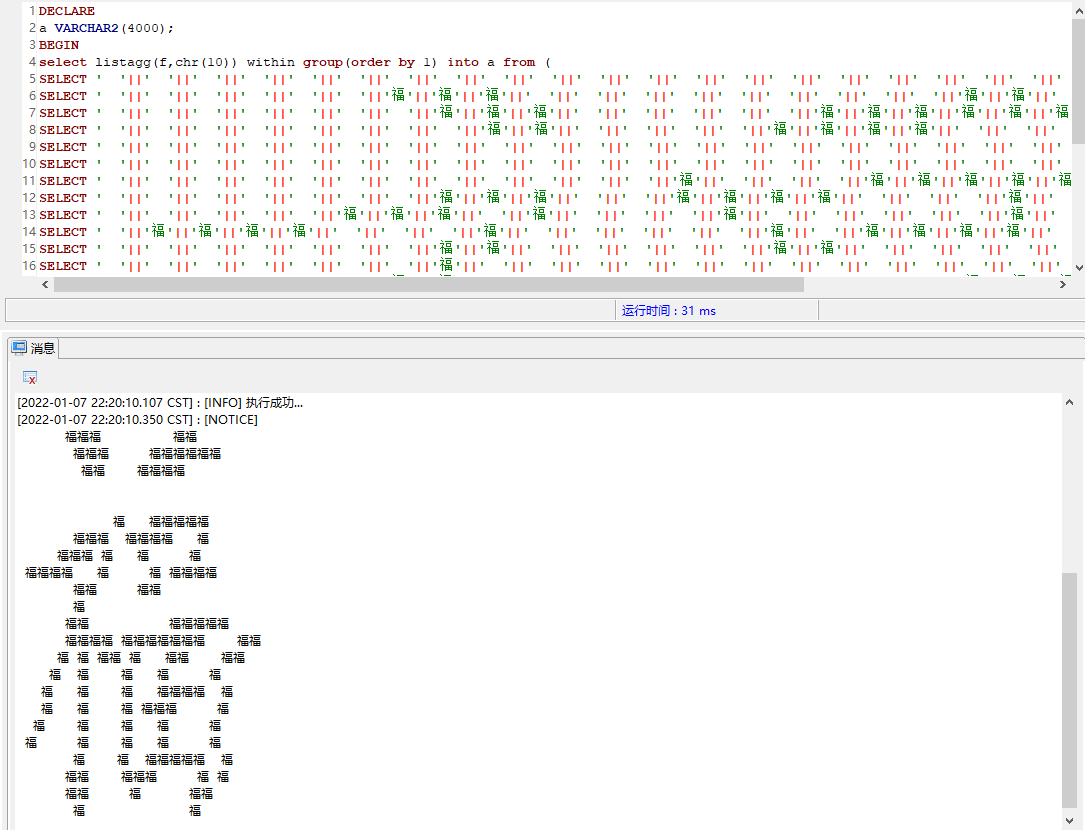1085x830 pixels.
Task: Click the editor horizontal scrollbar thumb
Action: point(429,285)
